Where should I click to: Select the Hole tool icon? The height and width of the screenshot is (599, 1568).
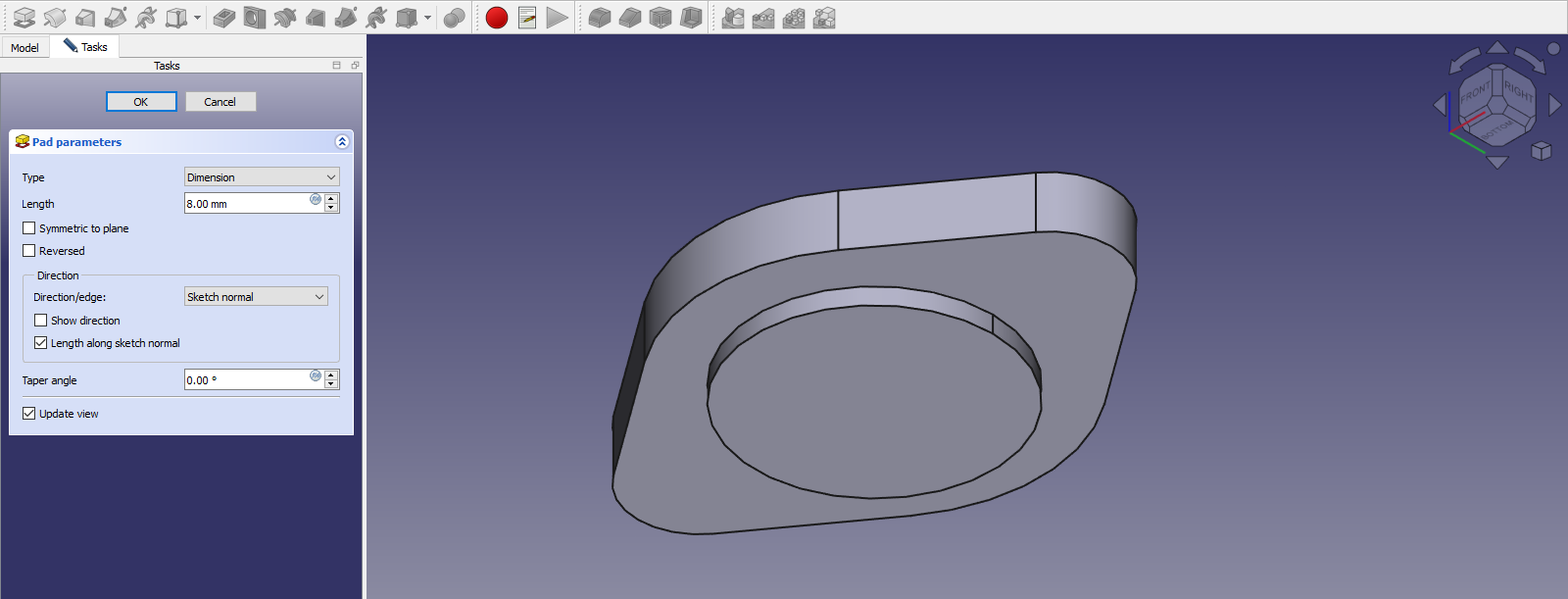255,18
